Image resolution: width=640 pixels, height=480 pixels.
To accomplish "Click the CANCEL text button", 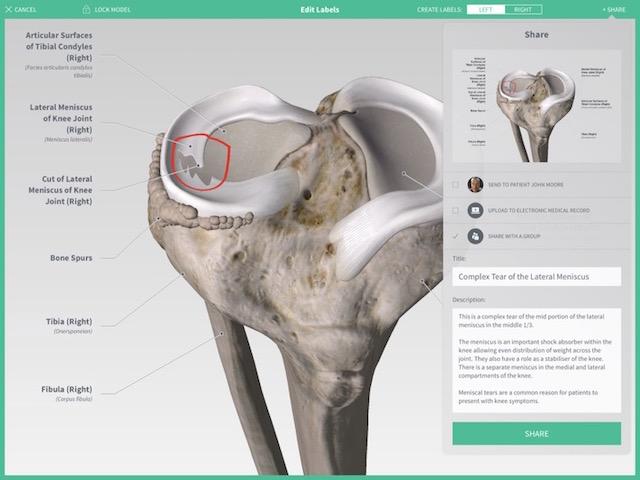I will point(25,9).
